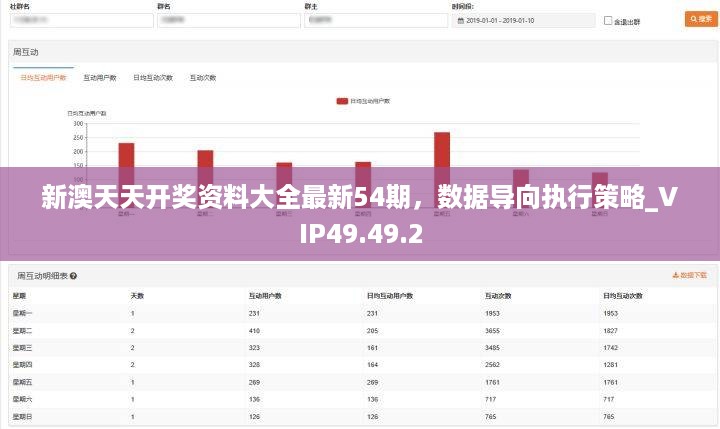Switch to the 日均互动用户数 tab
This screenshot has height=429, width=720.
point(43,77)
